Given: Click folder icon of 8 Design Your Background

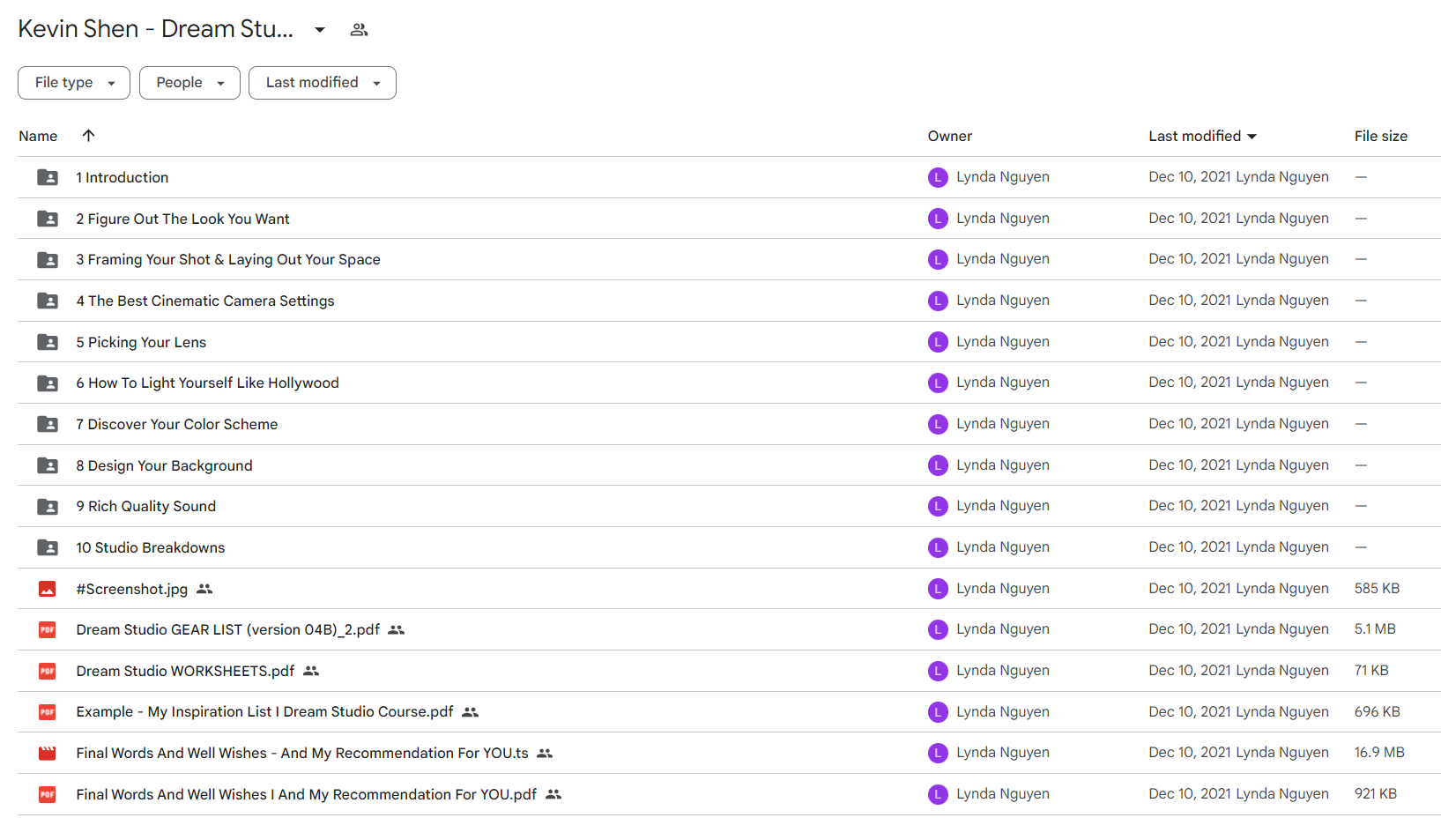Looking at the screenshot, I should click(x=48, y=465).
